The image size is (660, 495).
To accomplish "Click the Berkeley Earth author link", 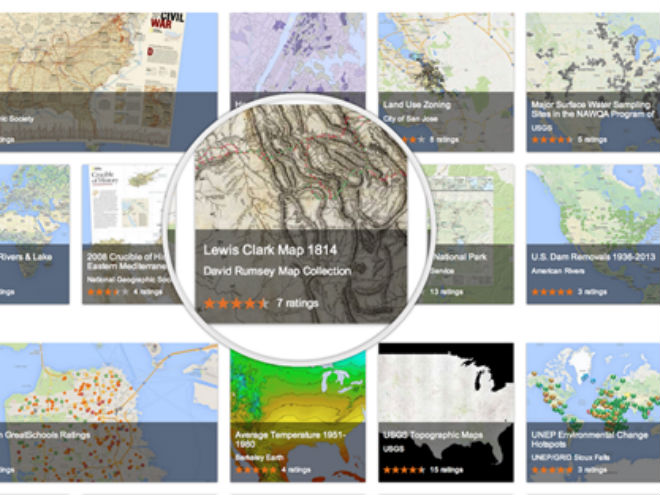I will click(259, 458).
